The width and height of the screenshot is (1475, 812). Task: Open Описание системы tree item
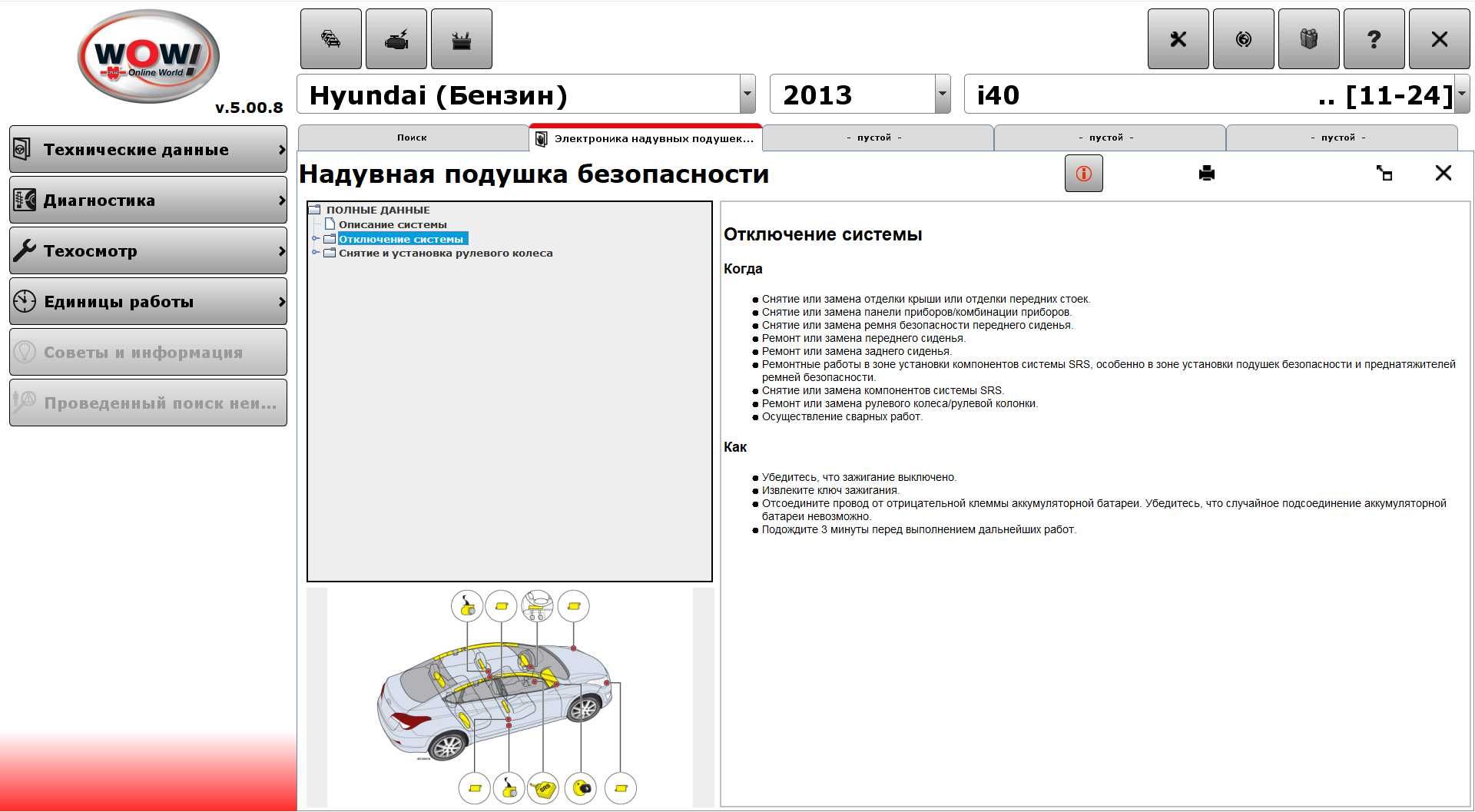393,224
